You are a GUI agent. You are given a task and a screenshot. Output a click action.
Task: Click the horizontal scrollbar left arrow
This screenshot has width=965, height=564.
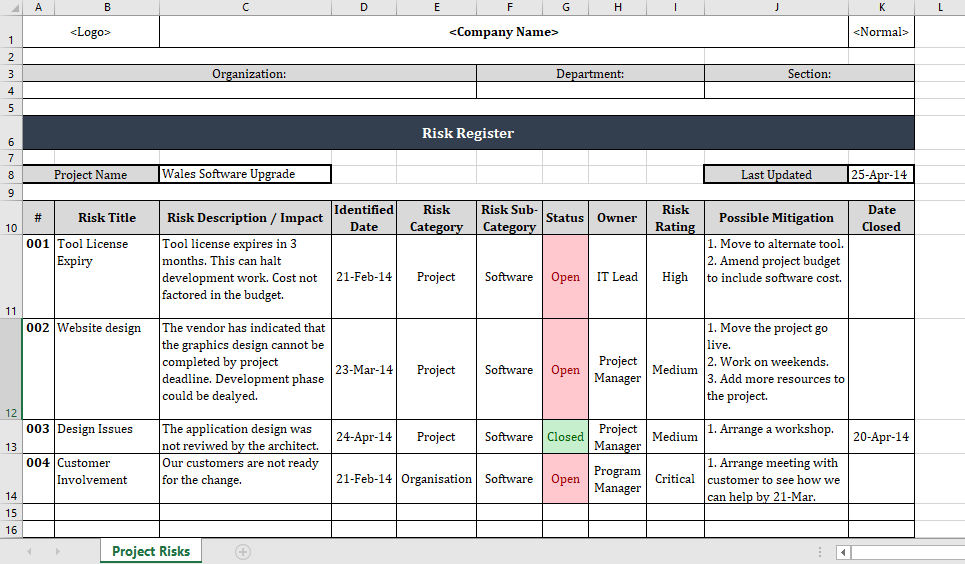point(844,552)
